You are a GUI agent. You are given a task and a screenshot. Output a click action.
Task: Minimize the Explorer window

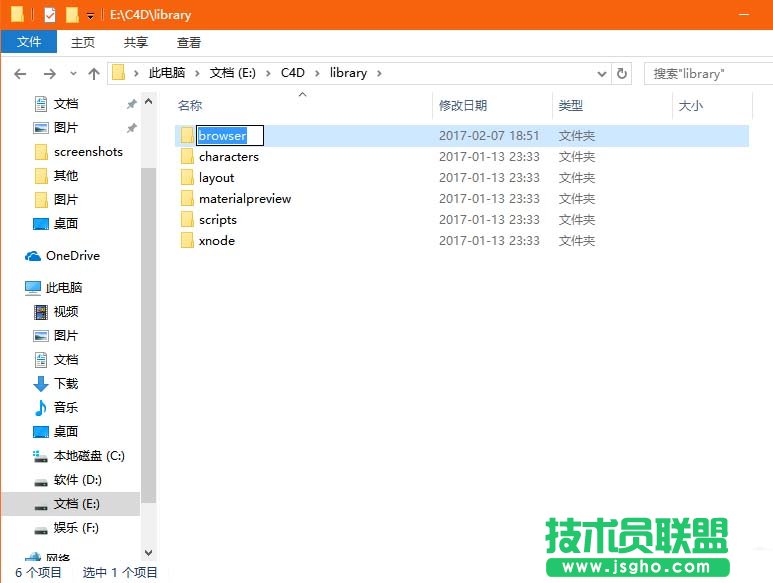coord(744,15)
